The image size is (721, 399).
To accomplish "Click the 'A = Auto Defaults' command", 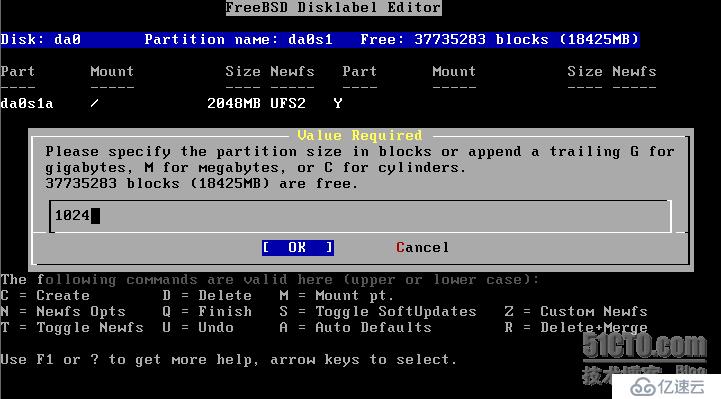I will (x=355, y=327).
